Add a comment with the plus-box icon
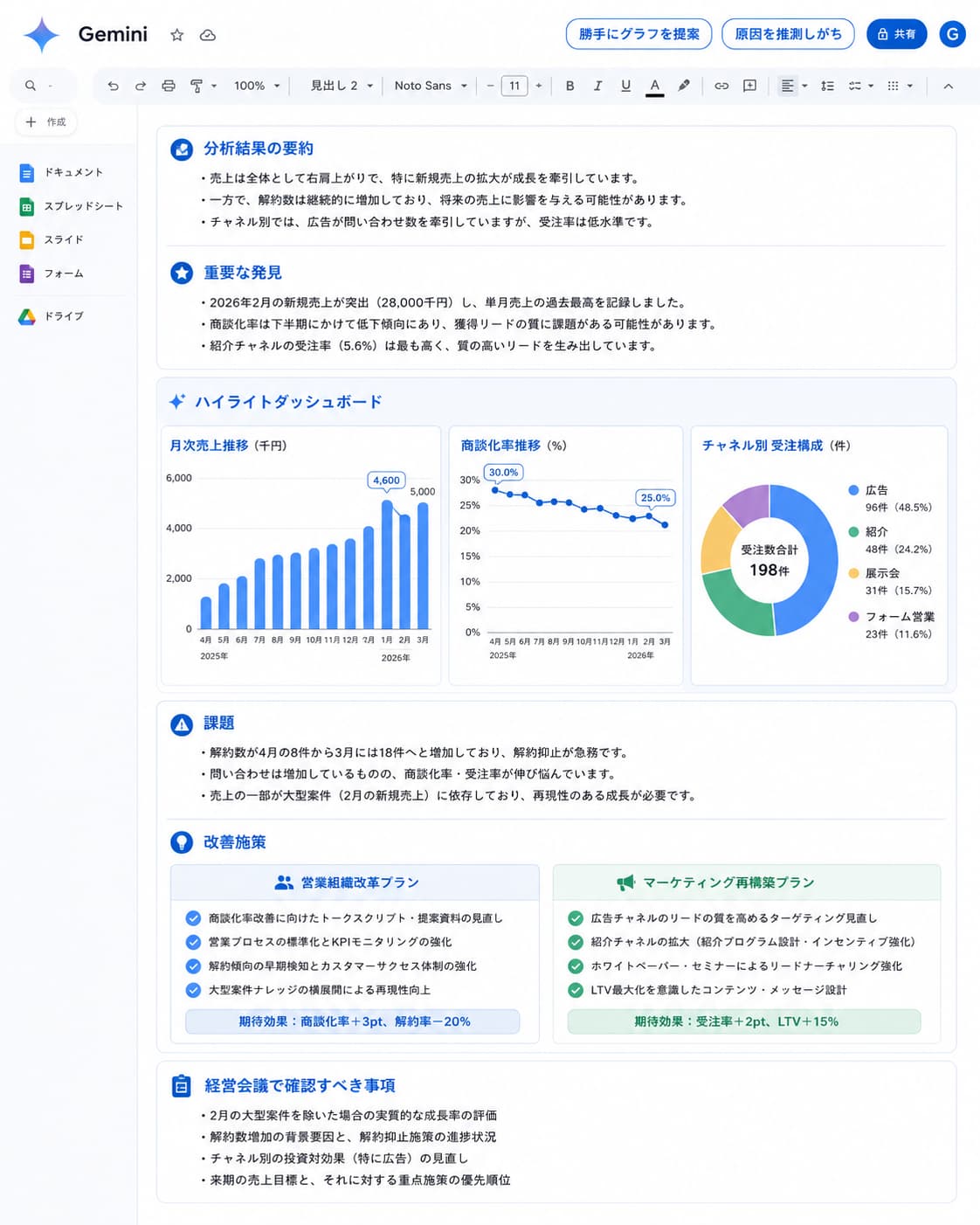Image resolution: width=980 pixels, height=1225 pixels. click(x=749, y=86)
